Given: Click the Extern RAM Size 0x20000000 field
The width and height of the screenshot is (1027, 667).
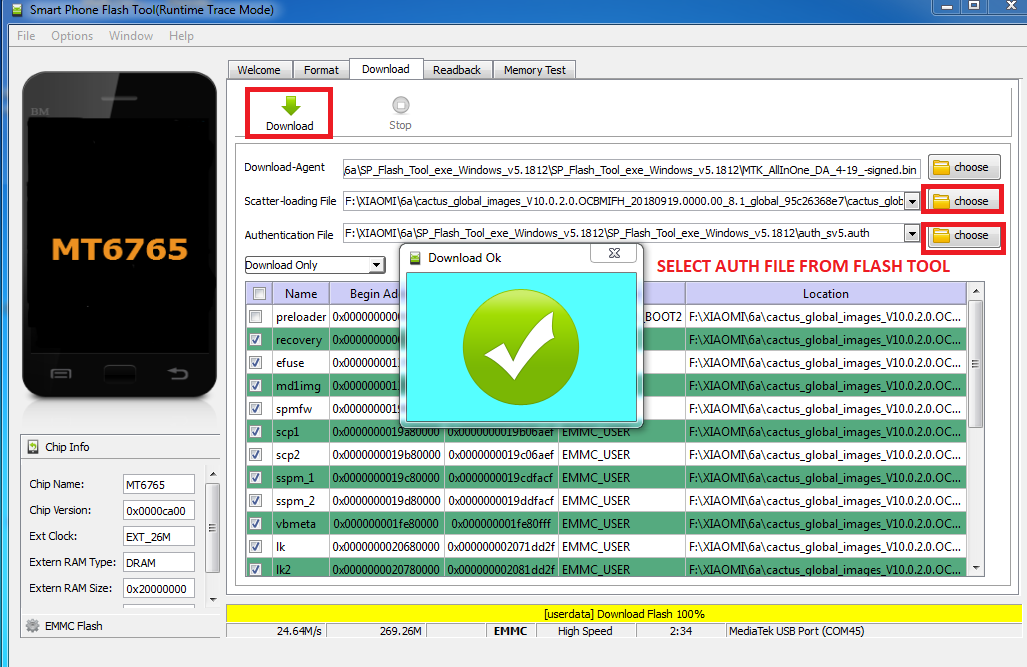Looking at the screenshot, I should (159, 588).
